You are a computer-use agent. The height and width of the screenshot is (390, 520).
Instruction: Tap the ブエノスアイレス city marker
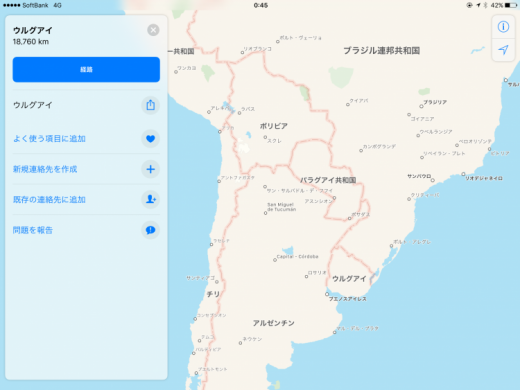click(x=327, y=294)
